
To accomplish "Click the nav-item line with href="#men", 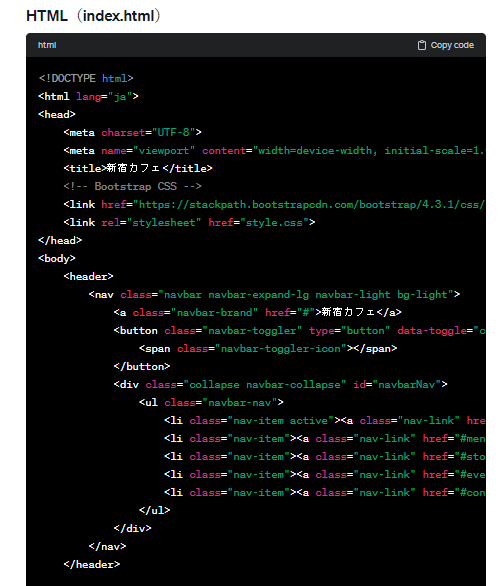I will 324,439.
